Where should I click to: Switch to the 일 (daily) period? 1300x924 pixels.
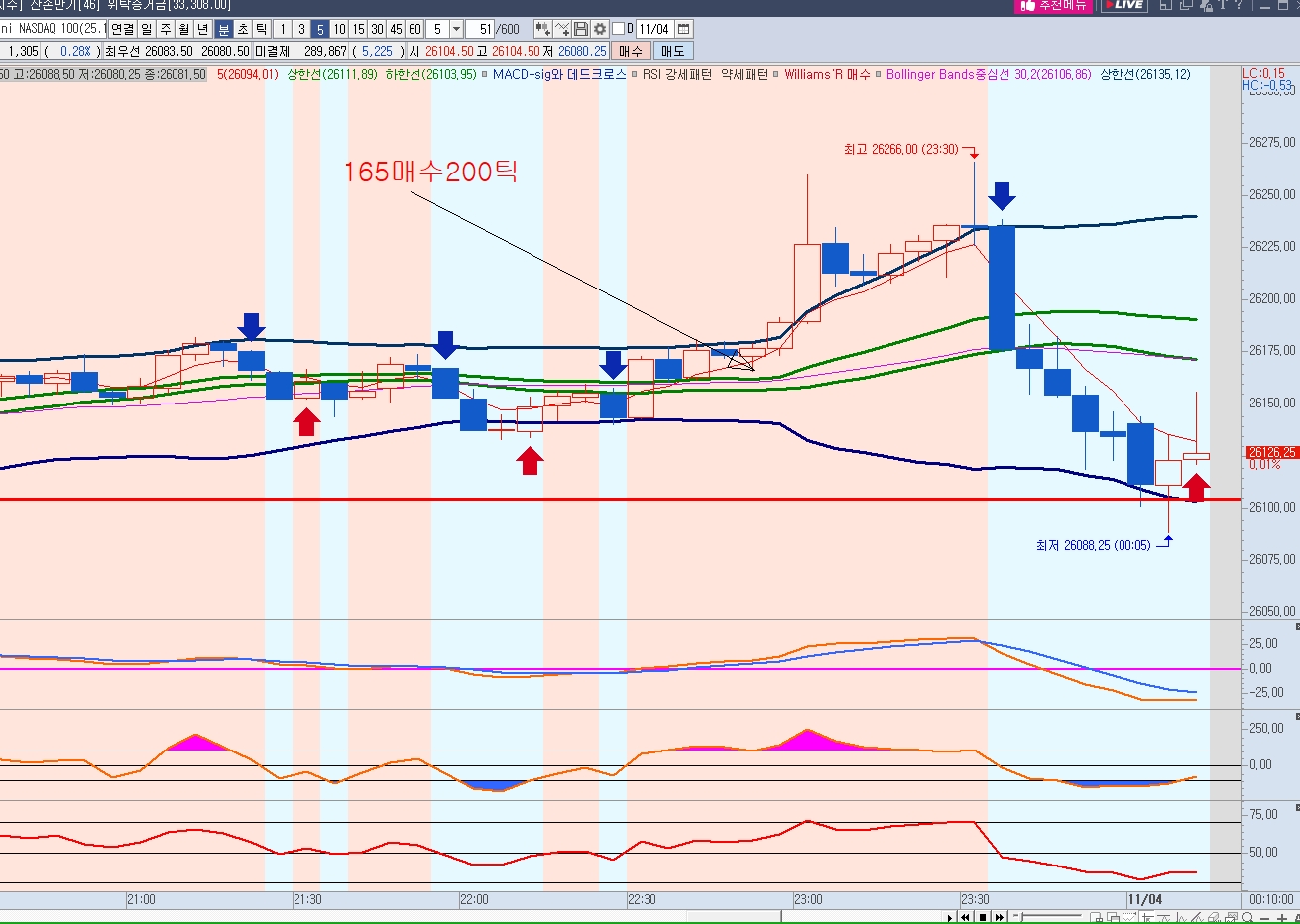pos(147,29)
